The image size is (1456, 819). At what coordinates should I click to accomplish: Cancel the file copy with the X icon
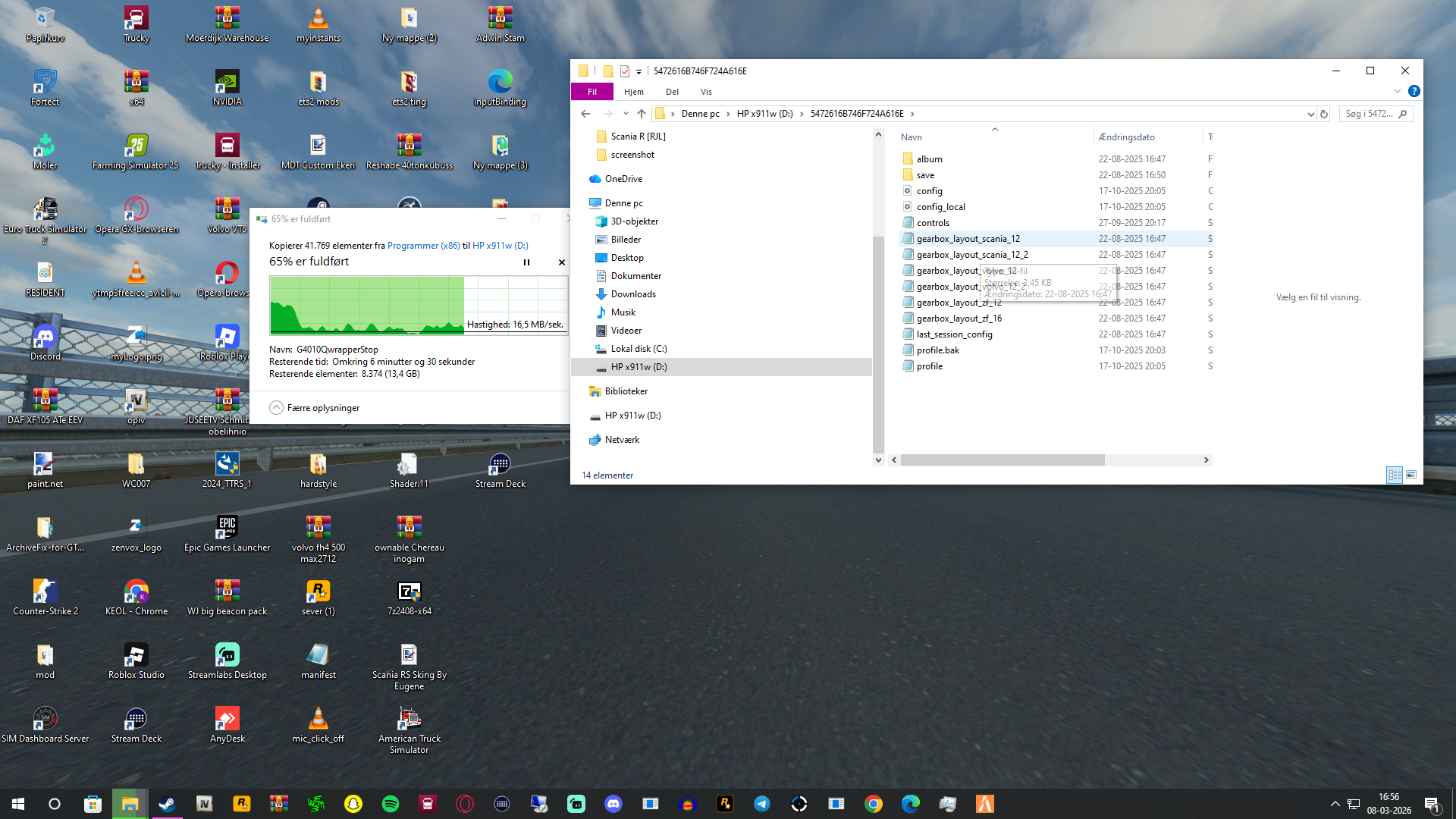point(562,262)
